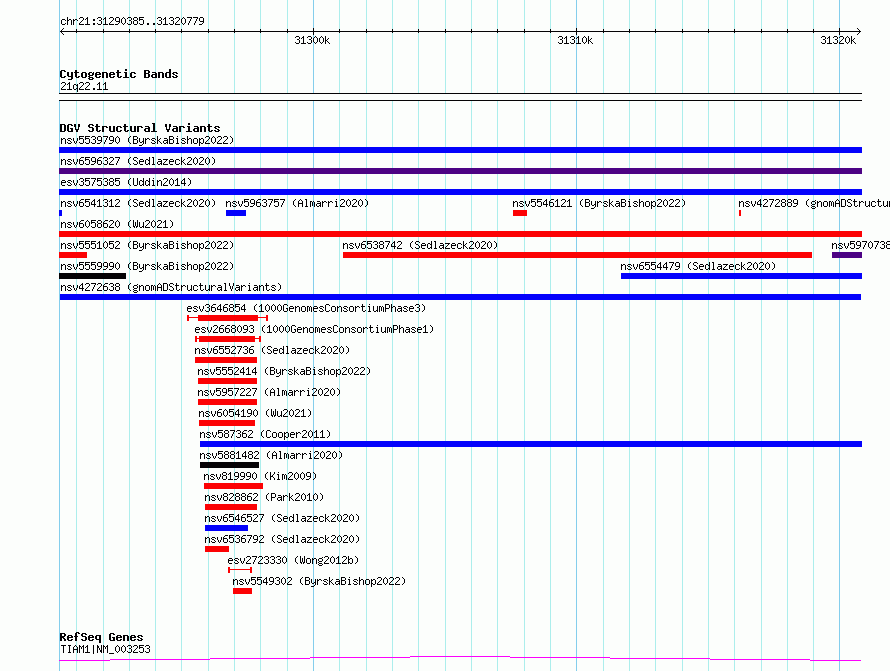The image size is (890, 671).
Task: Open nsv6536792 (Sedlazeck2020) variant label
Action: [282, 539]
